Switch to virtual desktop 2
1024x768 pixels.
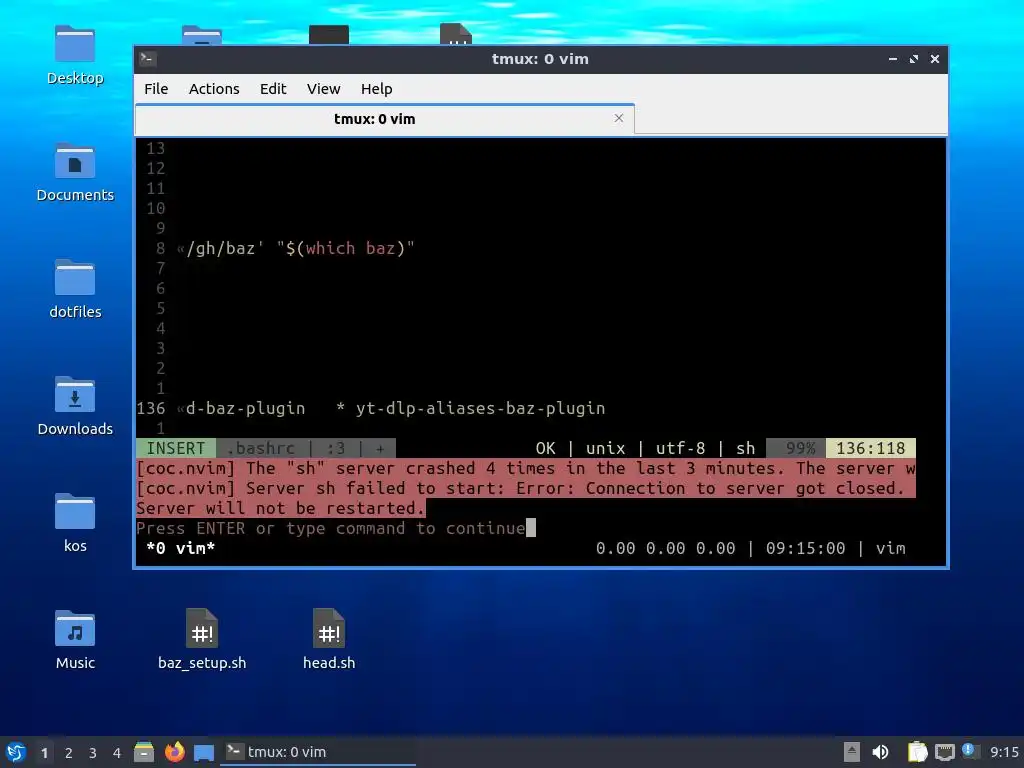click(69, 753)
